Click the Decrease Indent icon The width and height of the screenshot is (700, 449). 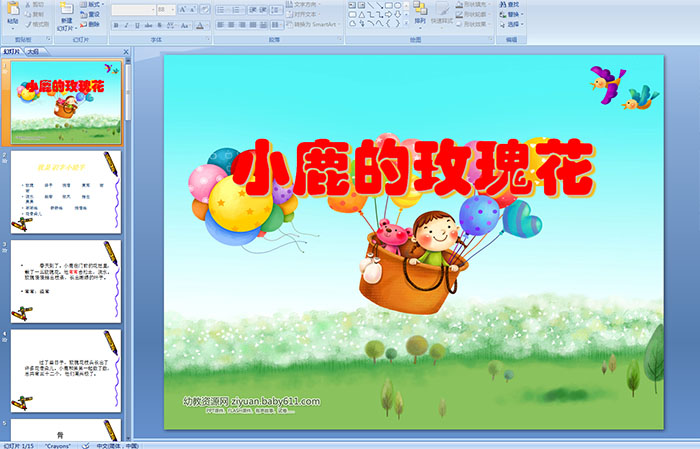coord(253,10)
